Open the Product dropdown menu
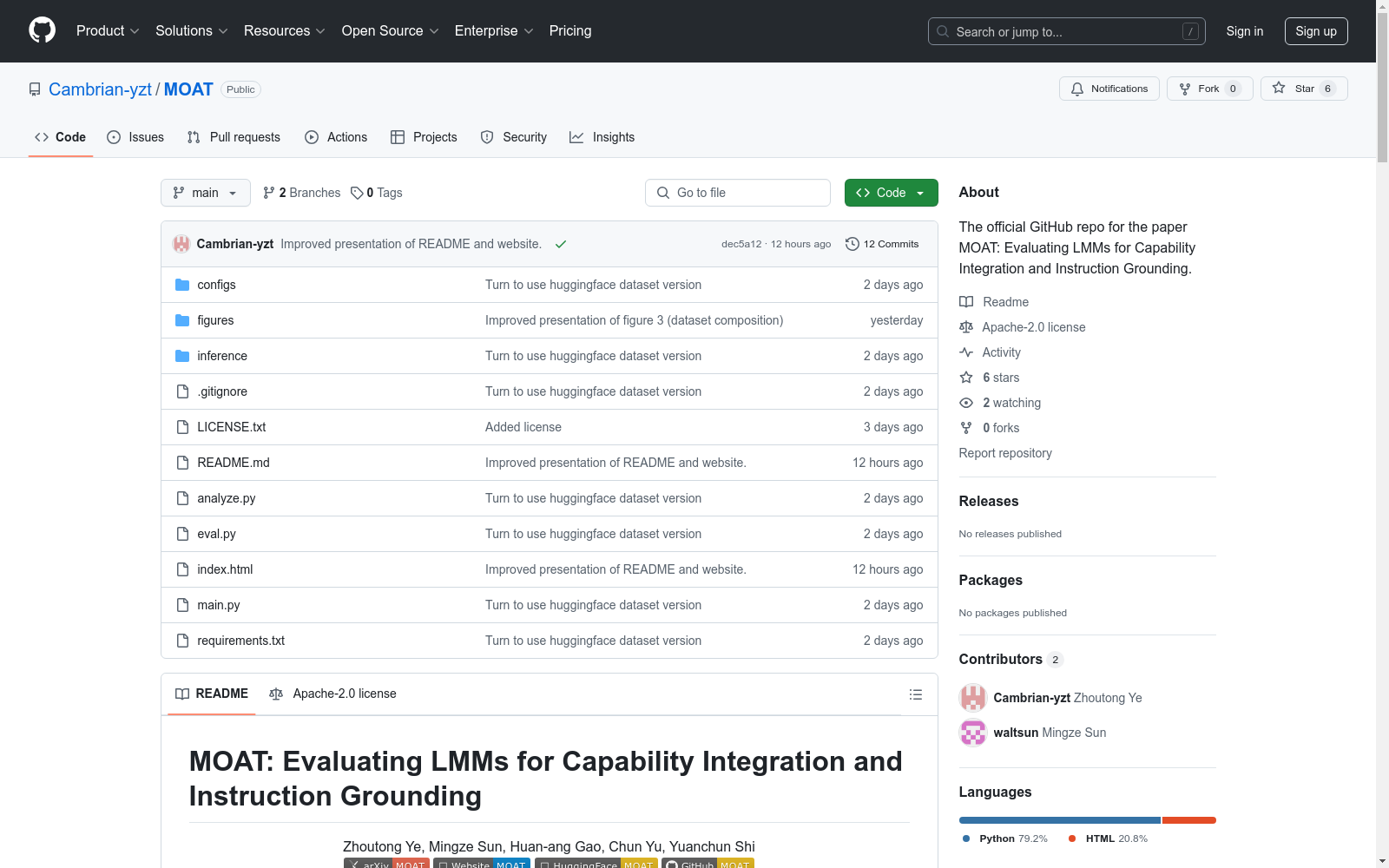Viewport: 1389px width, 868px height. coord(108,31)
